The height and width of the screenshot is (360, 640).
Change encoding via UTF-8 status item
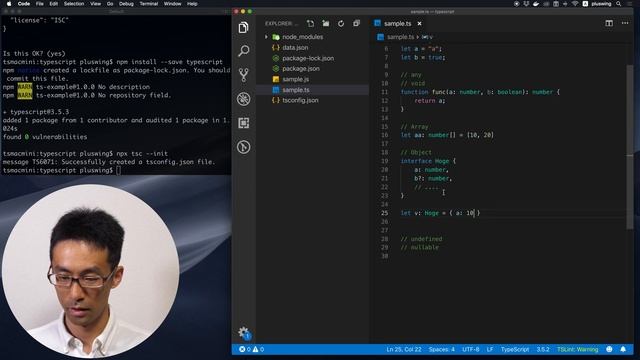471,349
